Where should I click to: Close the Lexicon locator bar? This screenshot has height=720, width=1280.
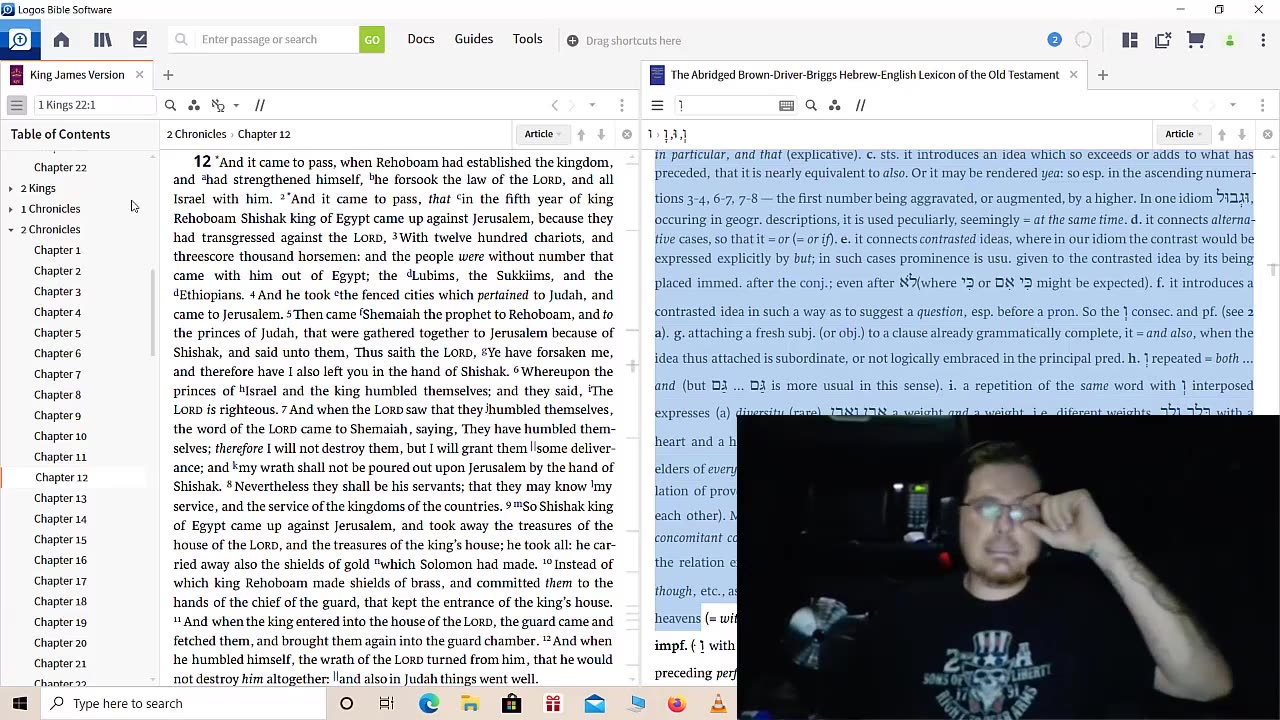coord(1268,134)
